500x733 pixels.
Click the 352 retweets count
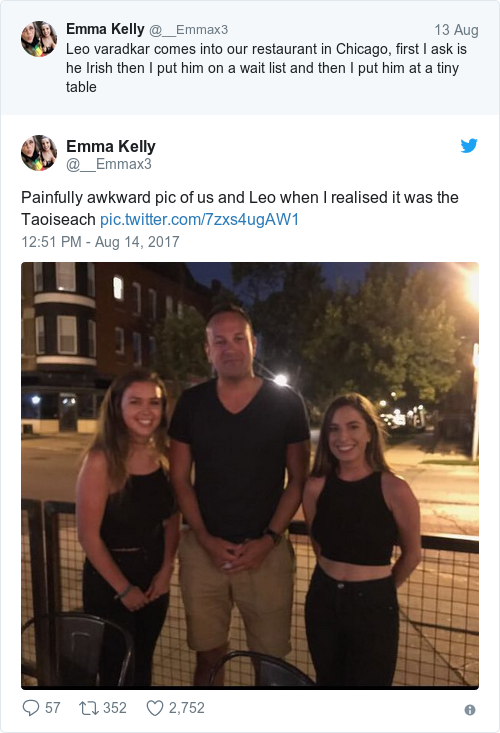click(x=115, y=708)
